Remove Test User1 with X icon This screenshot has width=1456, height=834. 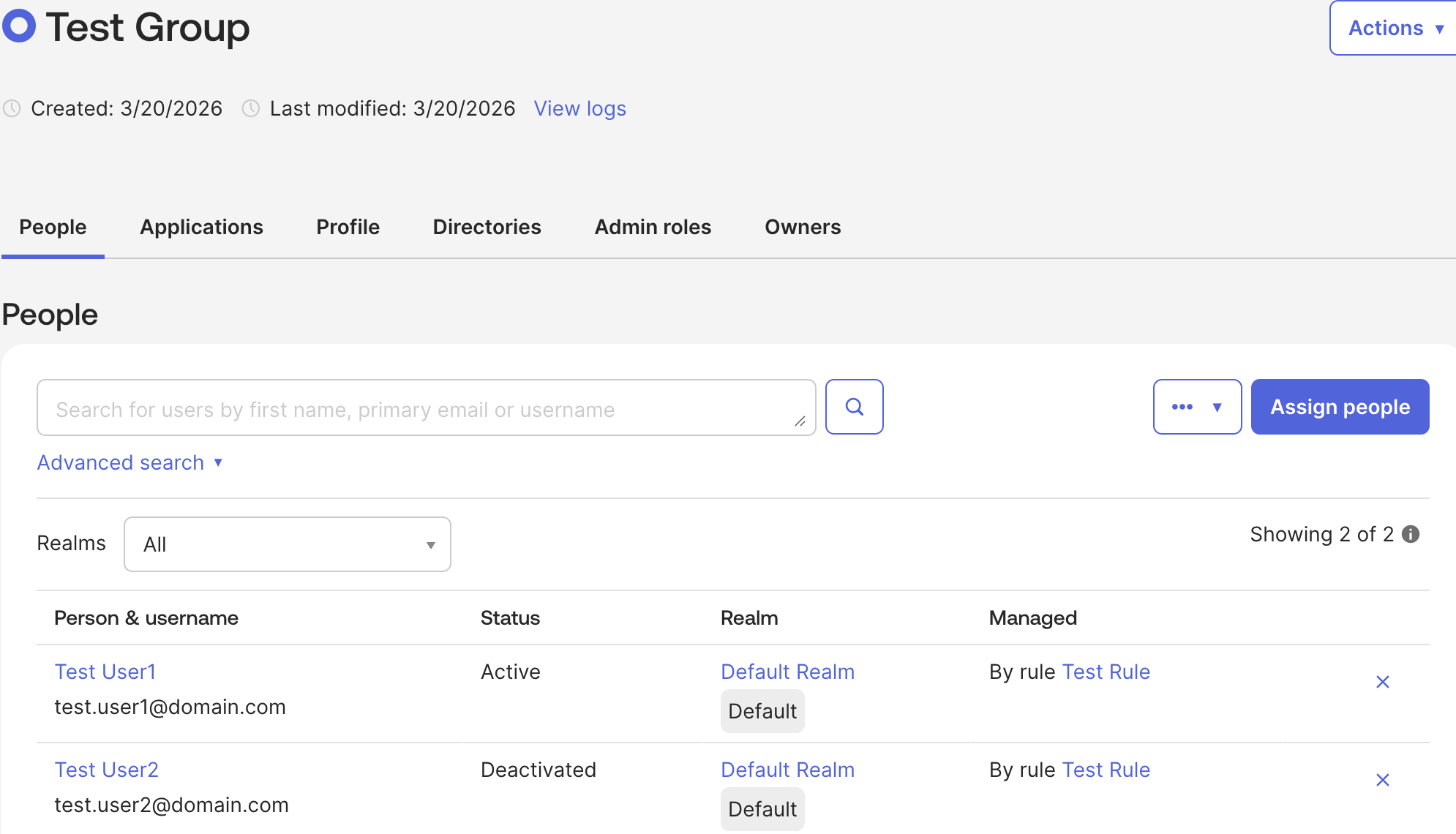pos(1382,682)
